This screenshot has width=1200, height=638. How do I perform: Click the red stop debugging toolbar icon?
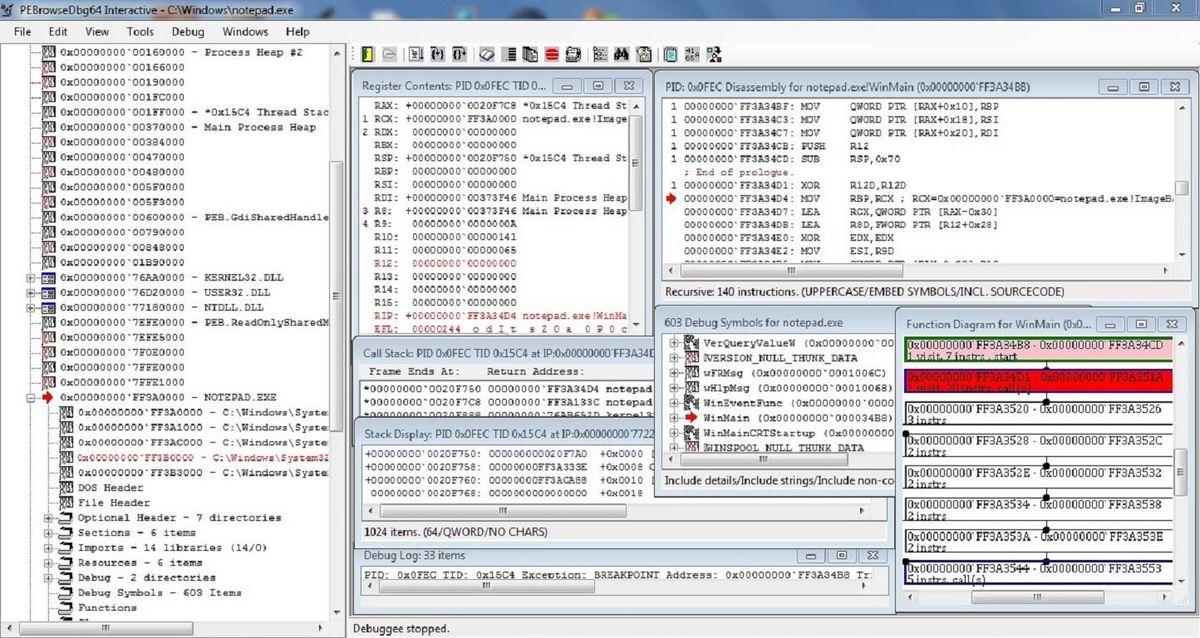point(551,54)
